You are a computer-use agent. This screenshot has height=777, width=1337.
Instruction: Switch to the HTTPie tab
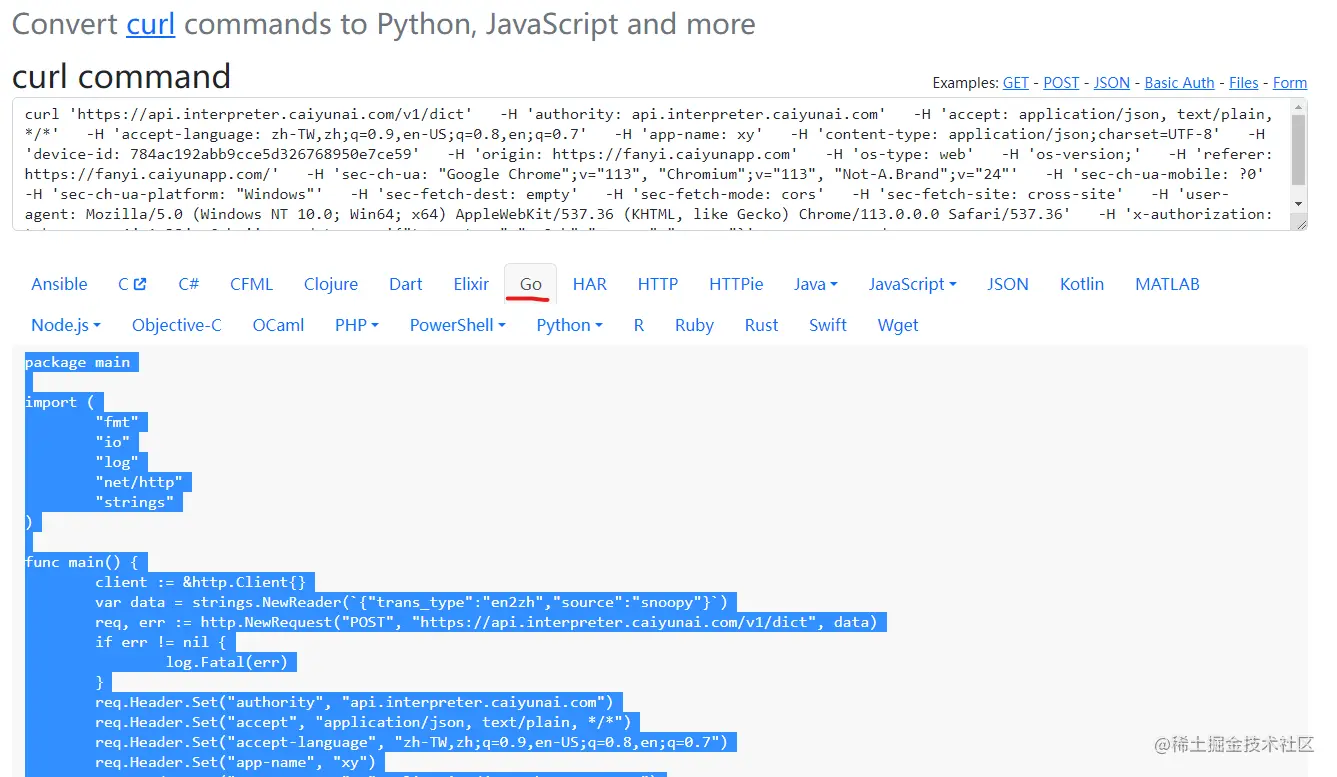click(x=736, y=284)
